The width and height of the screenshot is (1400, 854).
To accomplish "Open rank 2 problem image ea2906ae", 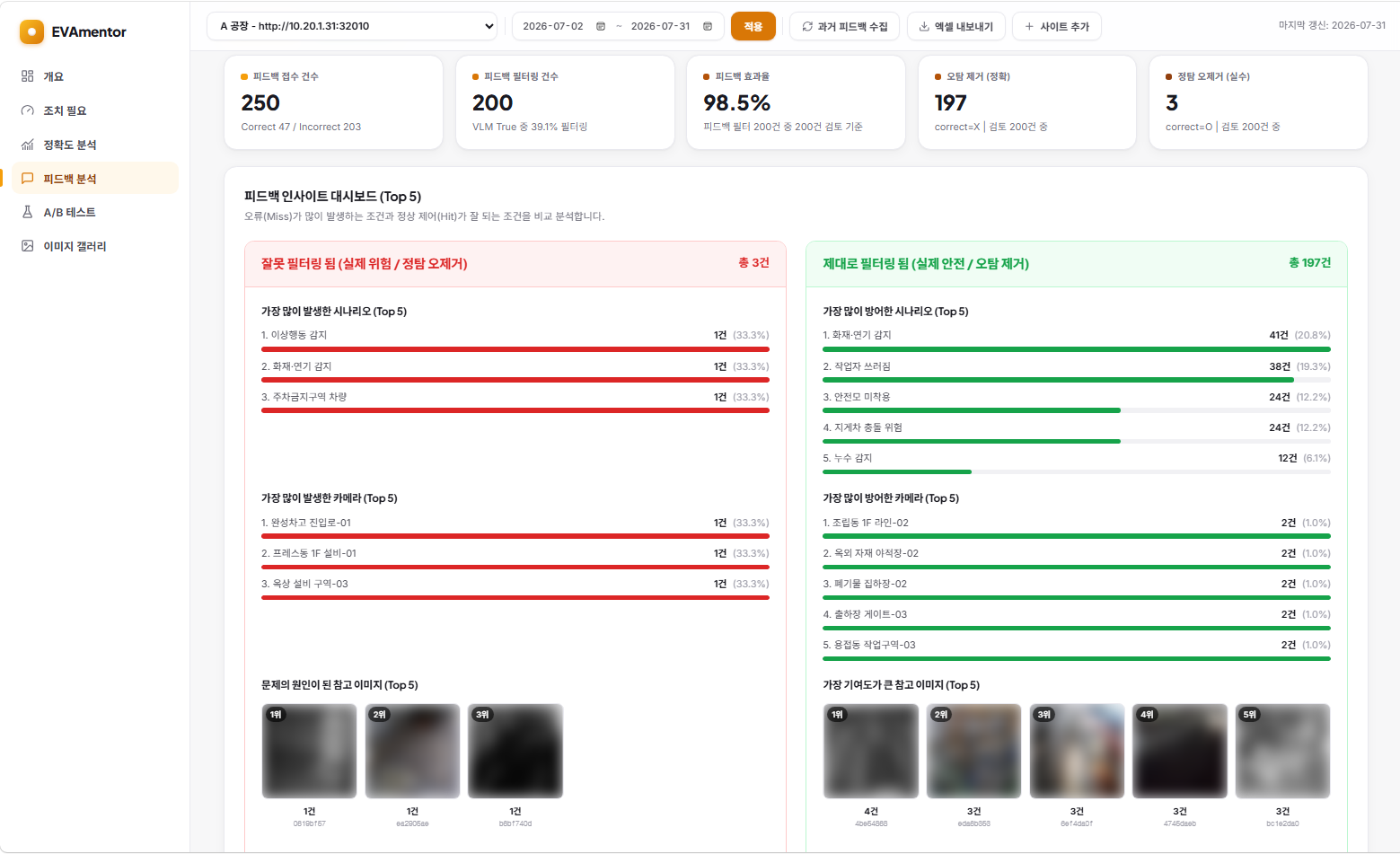I will pos(412,751).
